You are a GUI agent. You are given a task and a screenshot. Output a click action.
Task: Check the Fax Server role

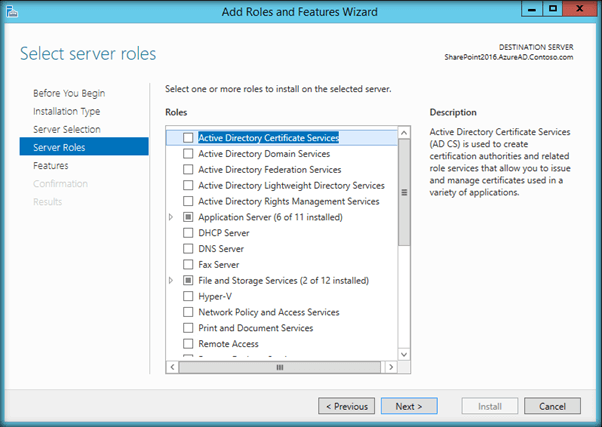click(x=188, y=265)
